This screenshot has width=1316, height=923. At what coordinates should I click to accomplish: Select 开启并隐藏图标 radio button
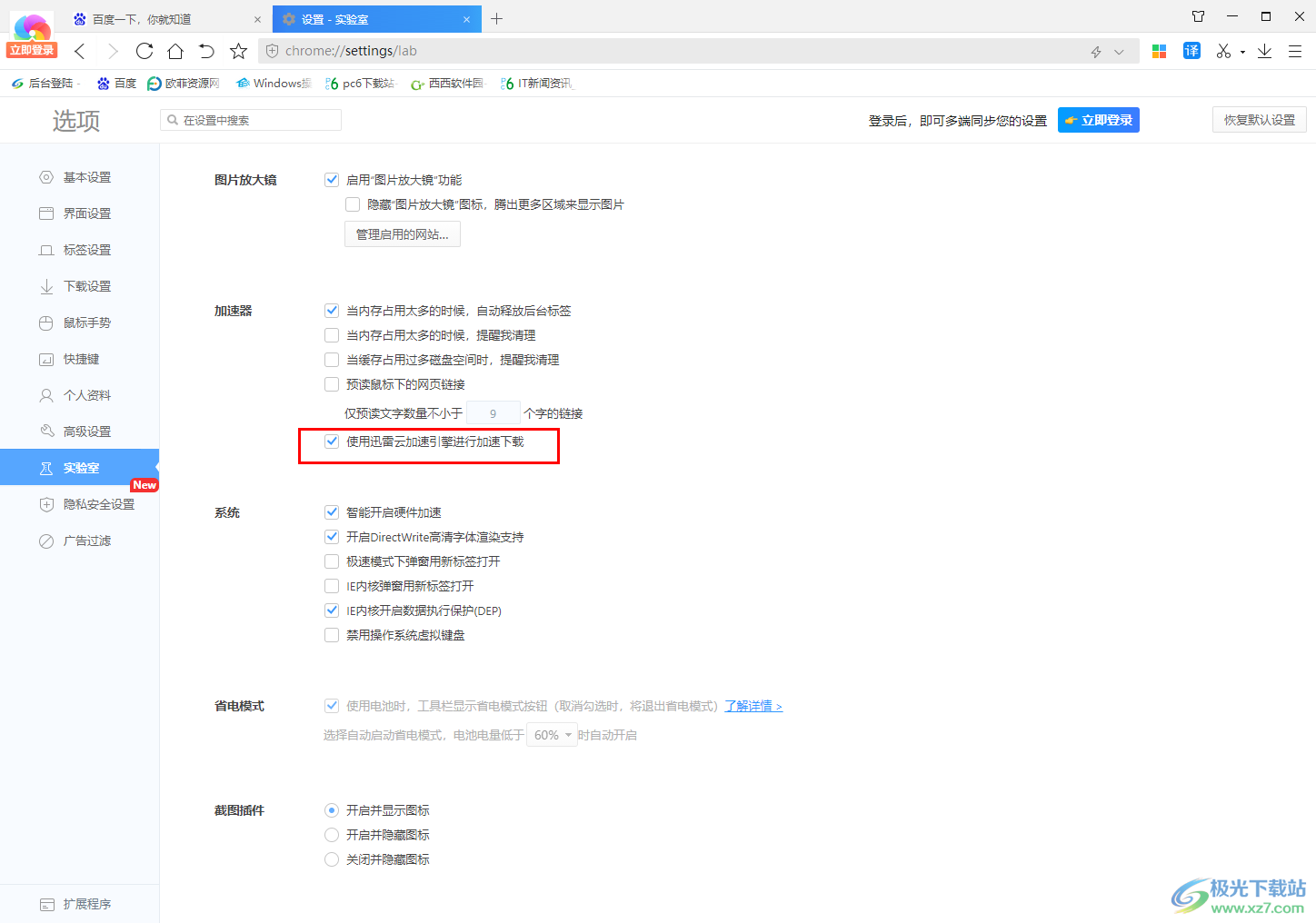[x=332, y=835]
